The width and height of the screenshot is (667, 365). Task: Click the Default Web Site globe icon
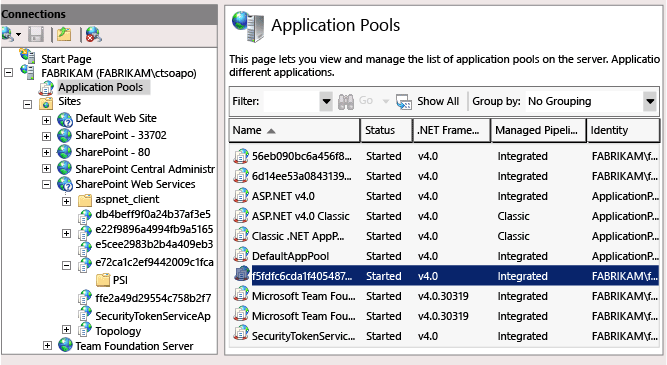click(65, 119)
